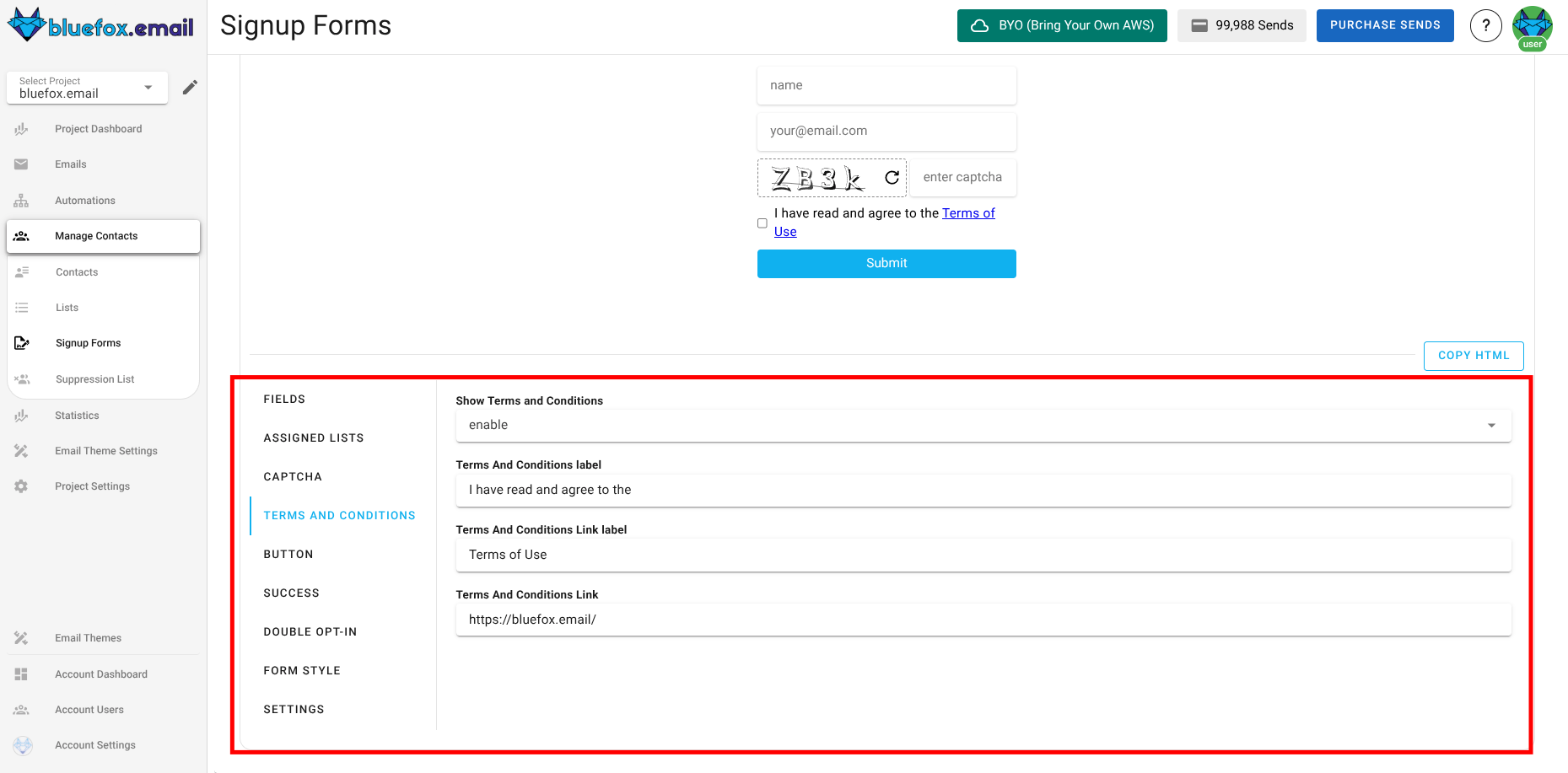Click the COPY HTML button

click(x=1474, y=355)
